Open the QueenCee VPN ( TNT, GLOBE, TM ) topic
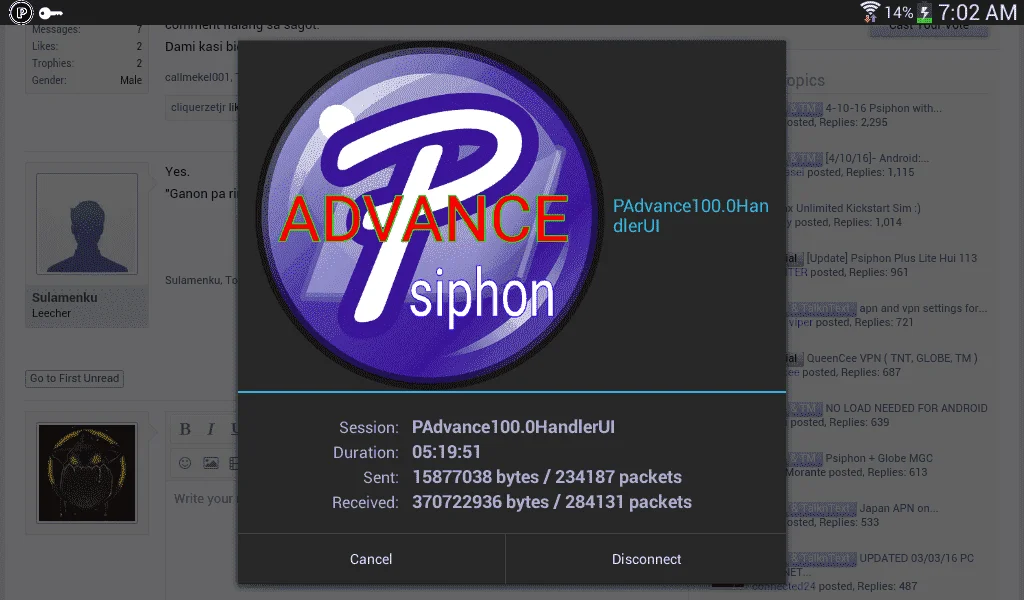1024x600 pixels. [x=891, y=358]
